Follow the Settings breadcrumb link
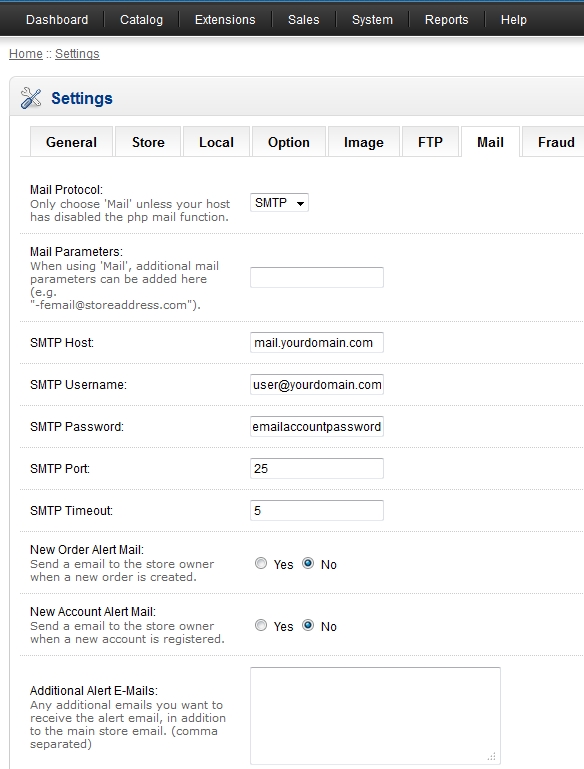 (77, 53)
